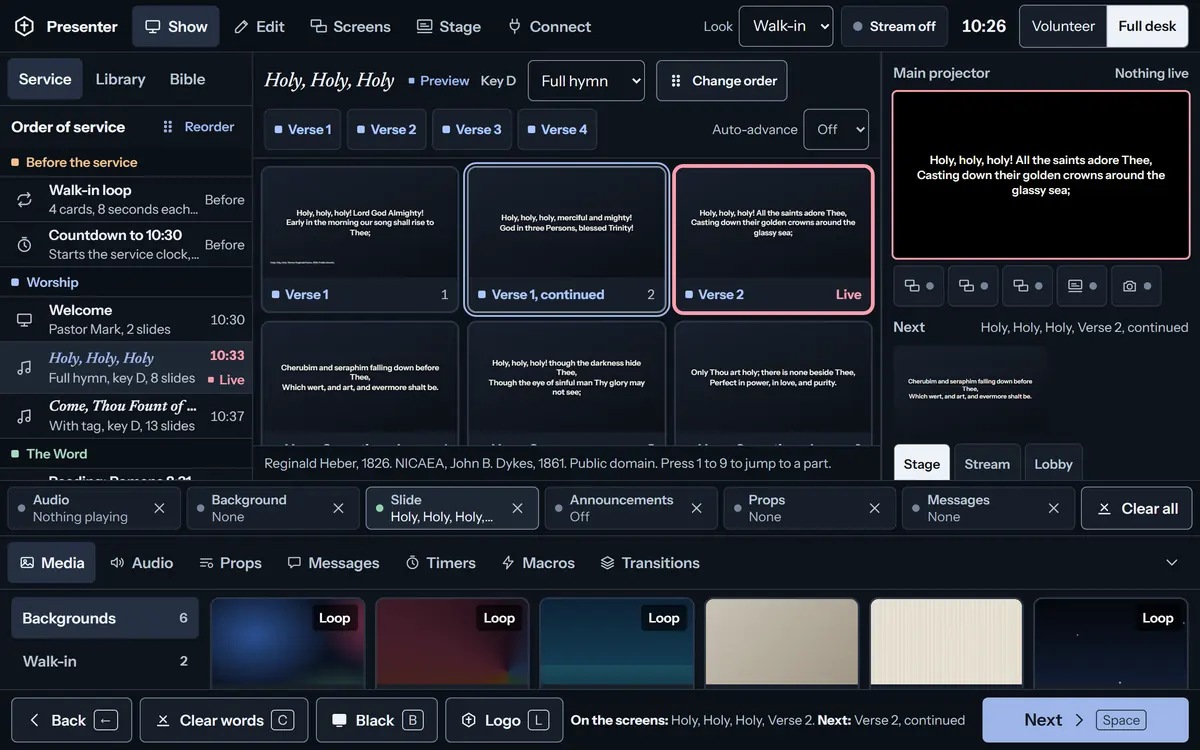Clear the Audio layer with its X
Viewport: 1200px width, 750px height.
pos(159,508)
